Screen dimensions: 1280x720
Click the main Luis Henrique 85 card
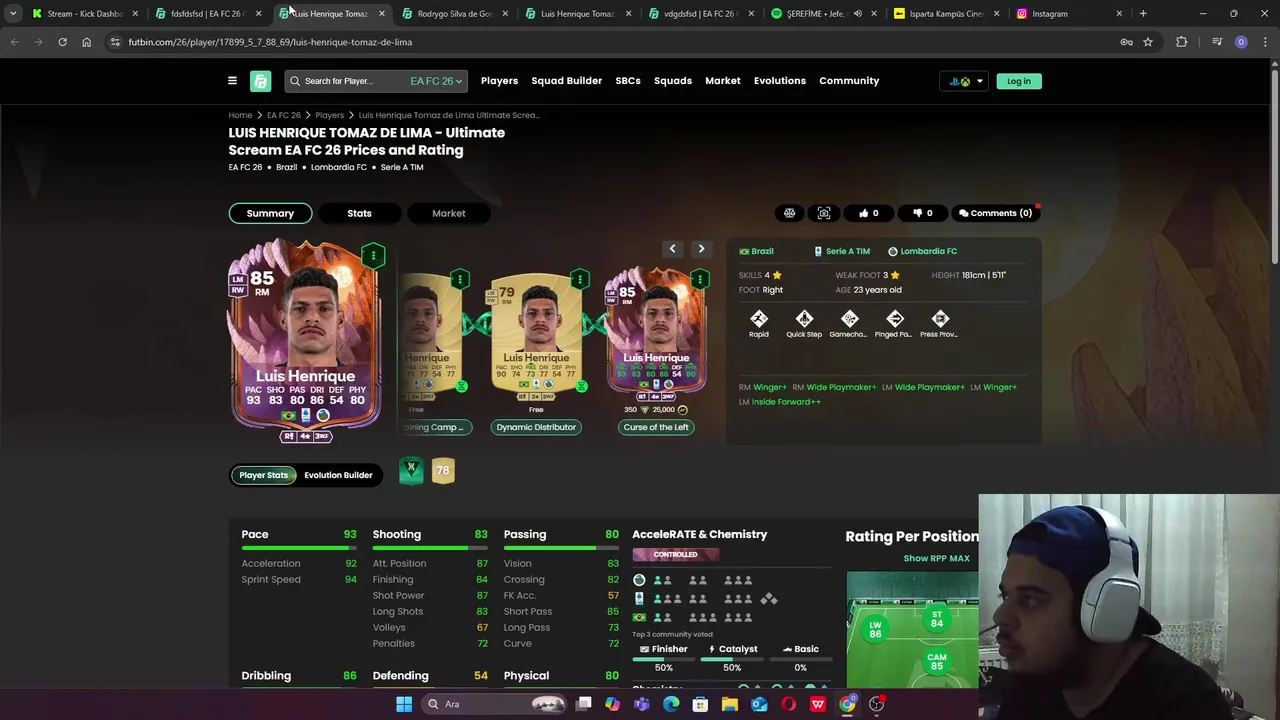(306, 340)
